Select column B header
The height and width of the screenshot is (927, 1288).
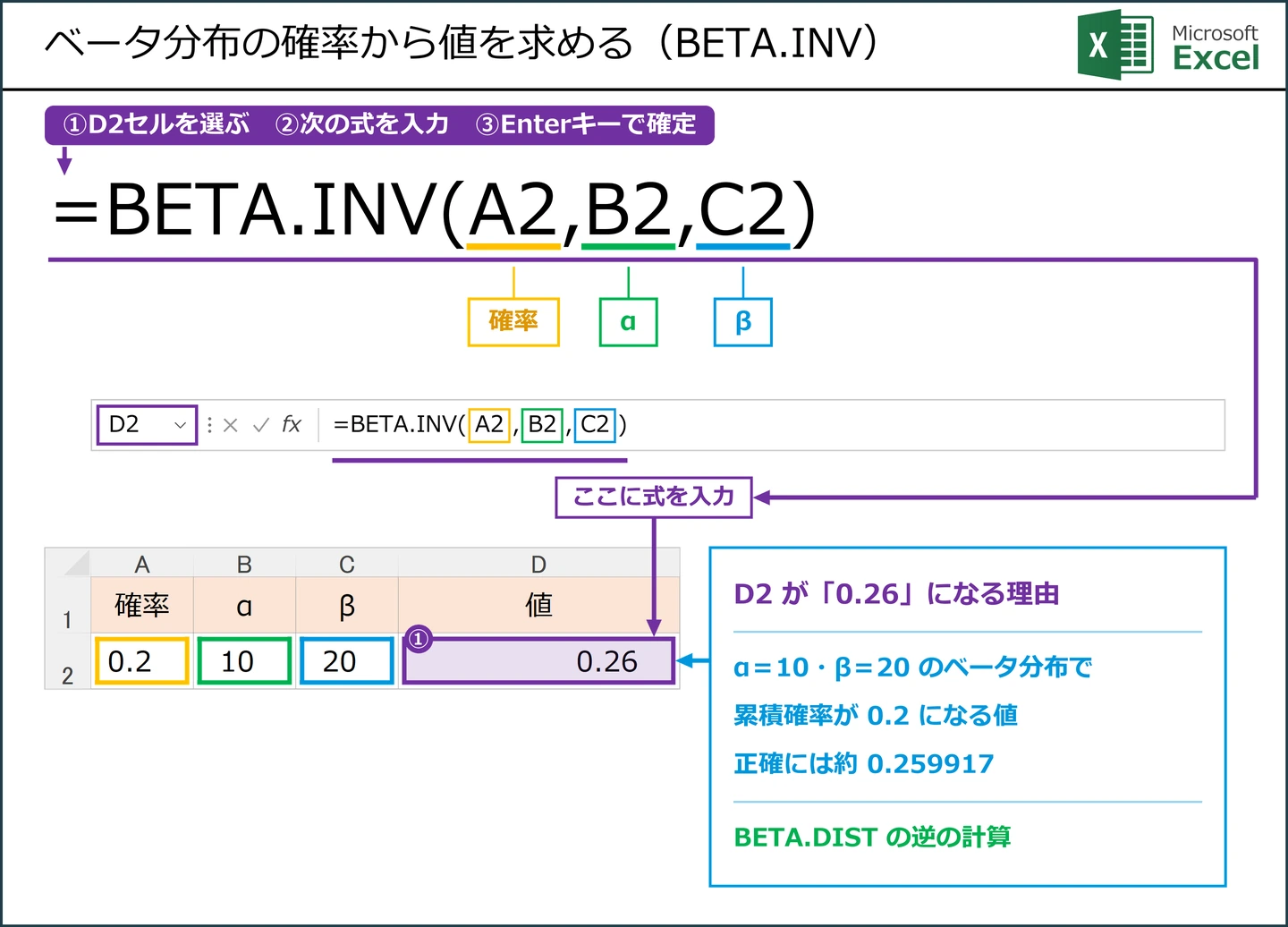click(244, 564)
